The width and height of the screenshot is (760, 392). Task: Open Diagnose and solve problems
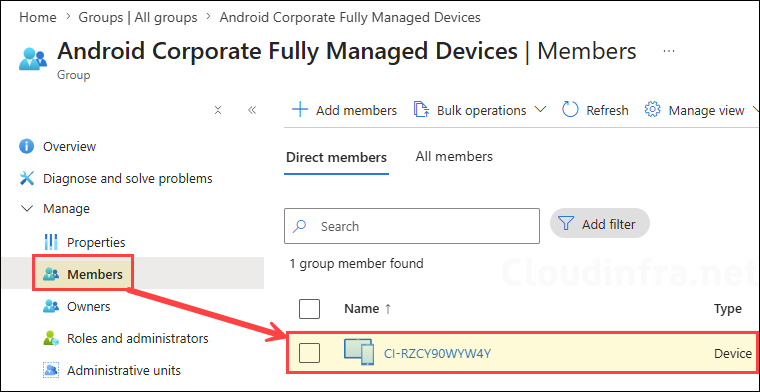tap(127, 178)
